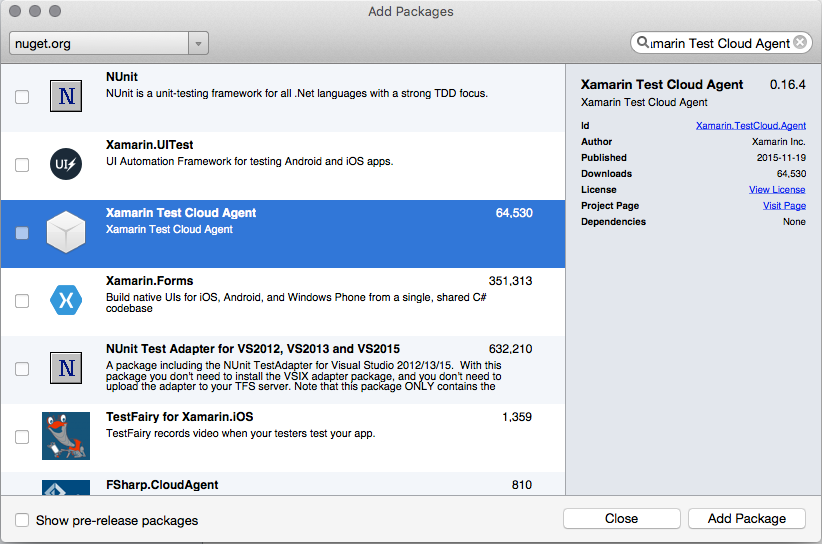The image size is (822, 544).
Task: Enable Show pre-release packages
Action: [22, 520]
